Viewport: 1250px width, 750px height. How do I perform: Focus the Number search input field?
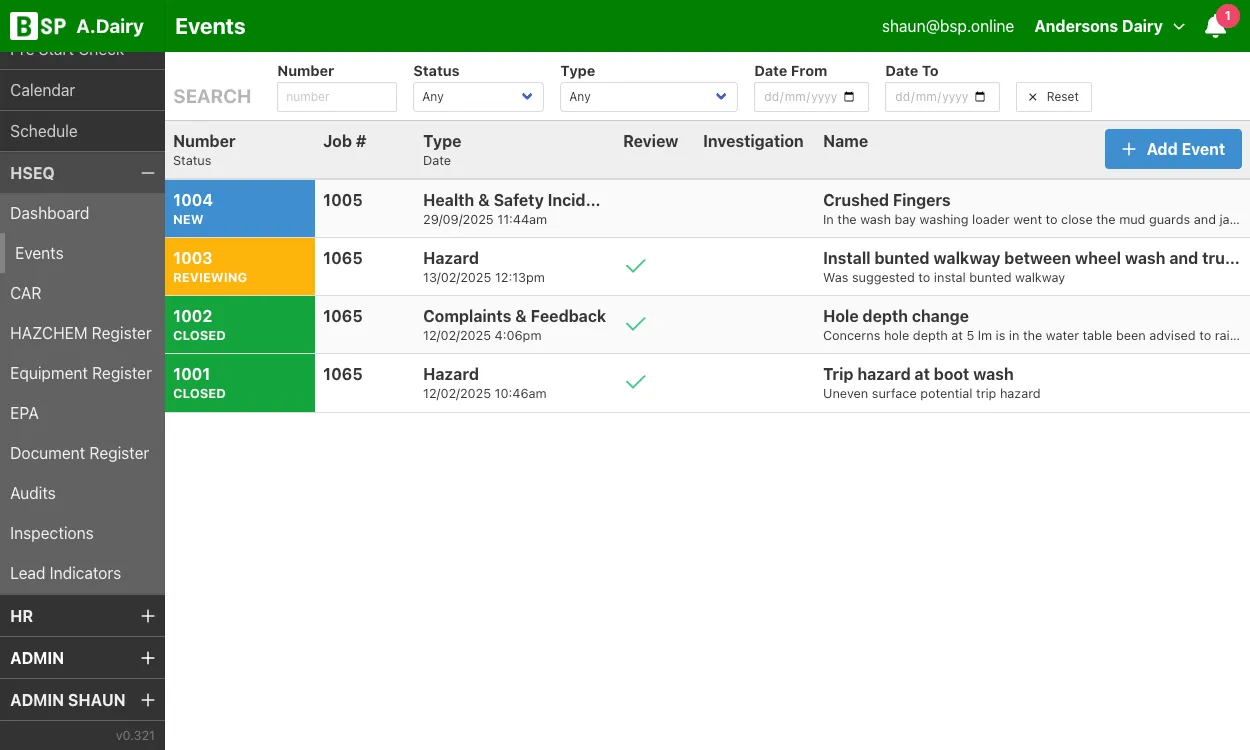coord(337,97)
